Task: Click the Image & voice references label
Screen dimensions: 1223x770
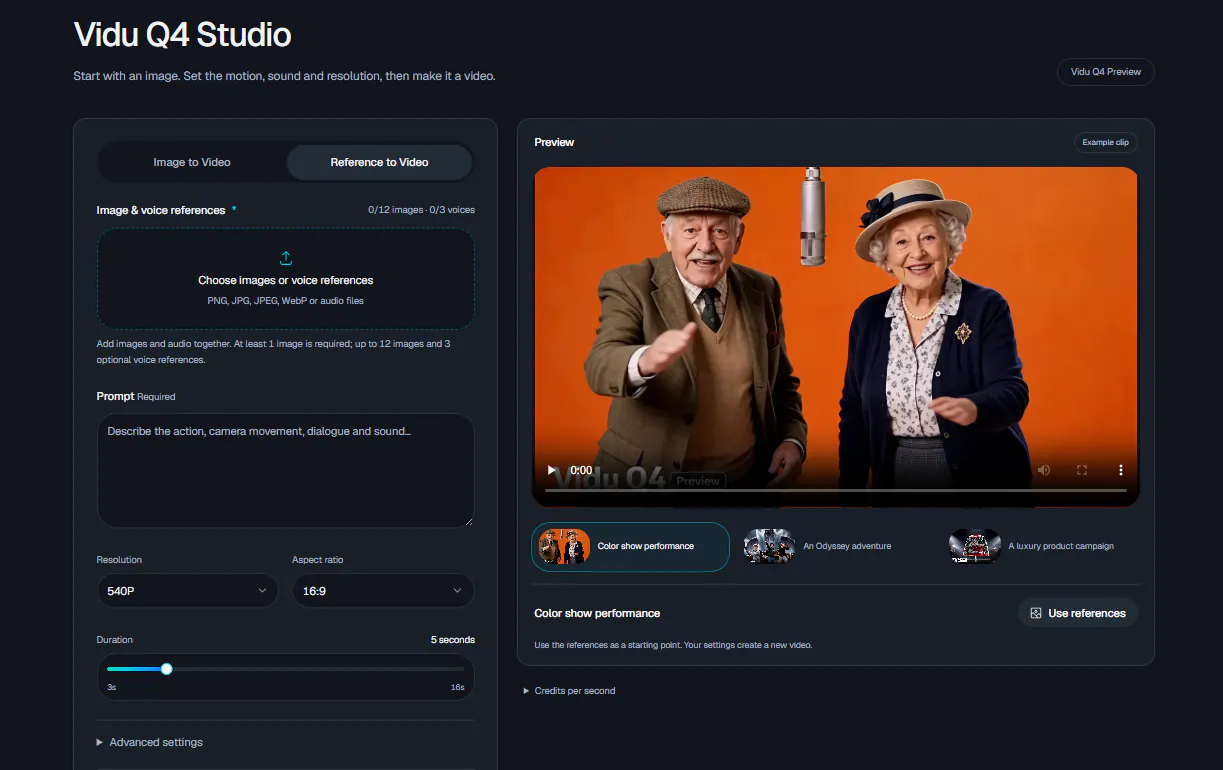Action: coord(161,210)
